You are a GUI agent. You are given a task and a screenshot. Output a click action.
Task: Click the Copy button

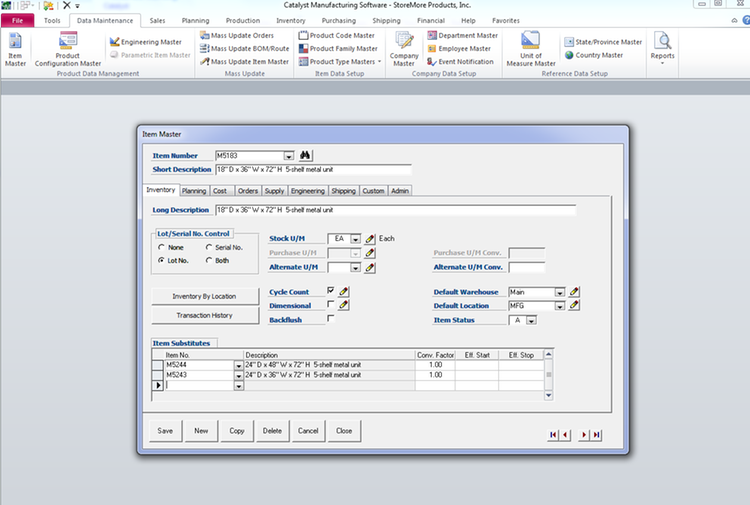237,431
